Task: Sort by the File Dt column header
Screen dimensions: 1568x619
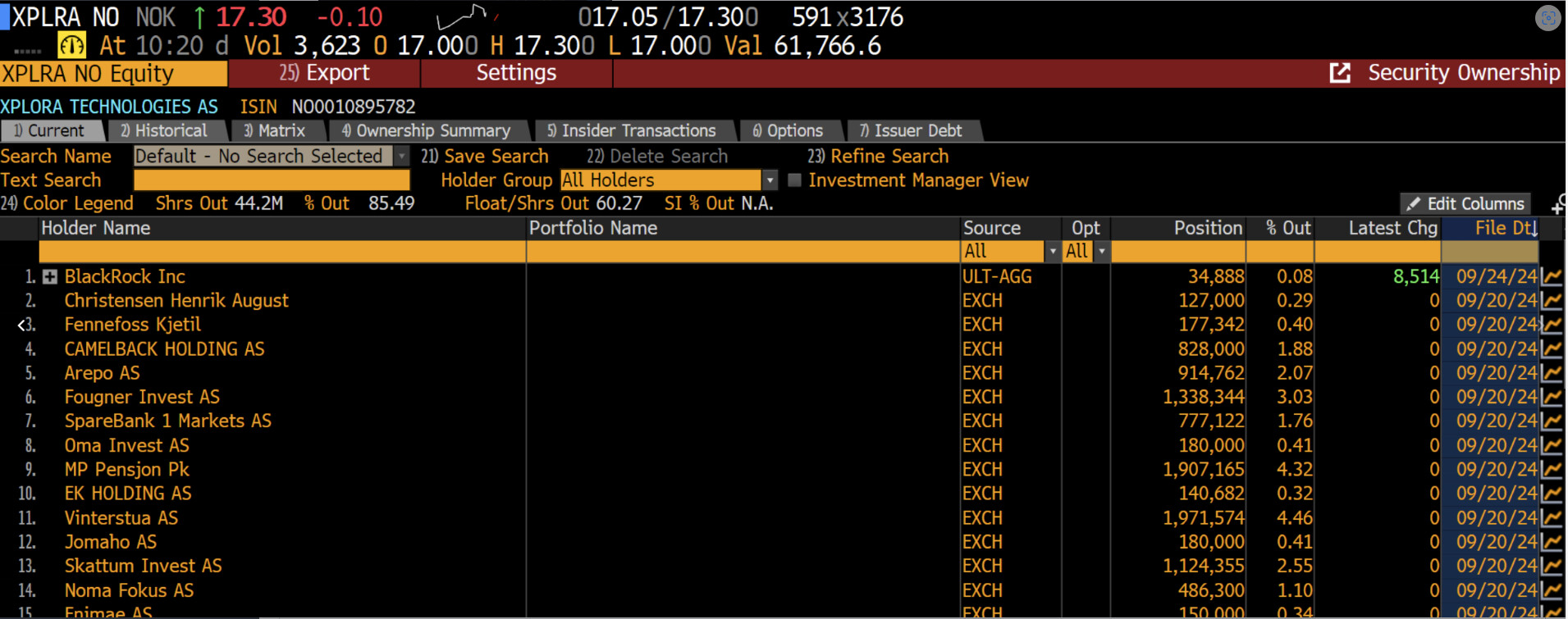Action: pos(1490,228)
